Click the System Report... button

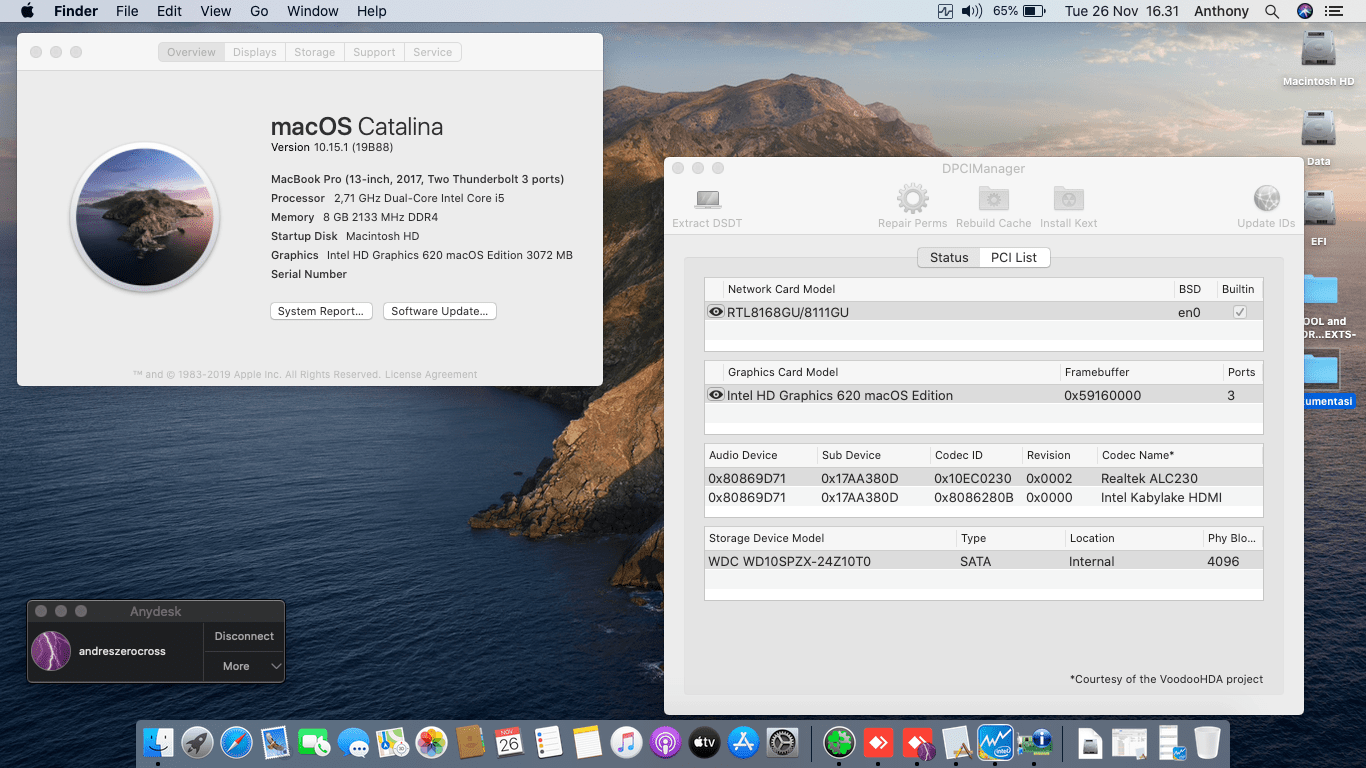tap(321, 311)
